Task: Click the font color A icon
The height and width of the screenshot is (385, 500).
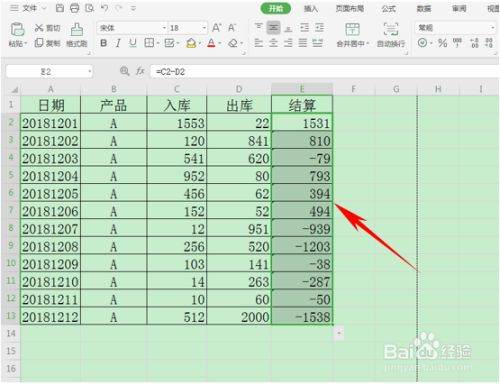Action: tap(211, 43)
